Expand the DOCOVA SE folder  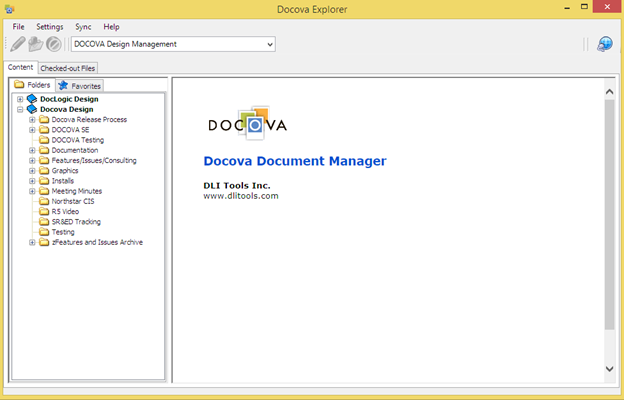coord(32,130)
